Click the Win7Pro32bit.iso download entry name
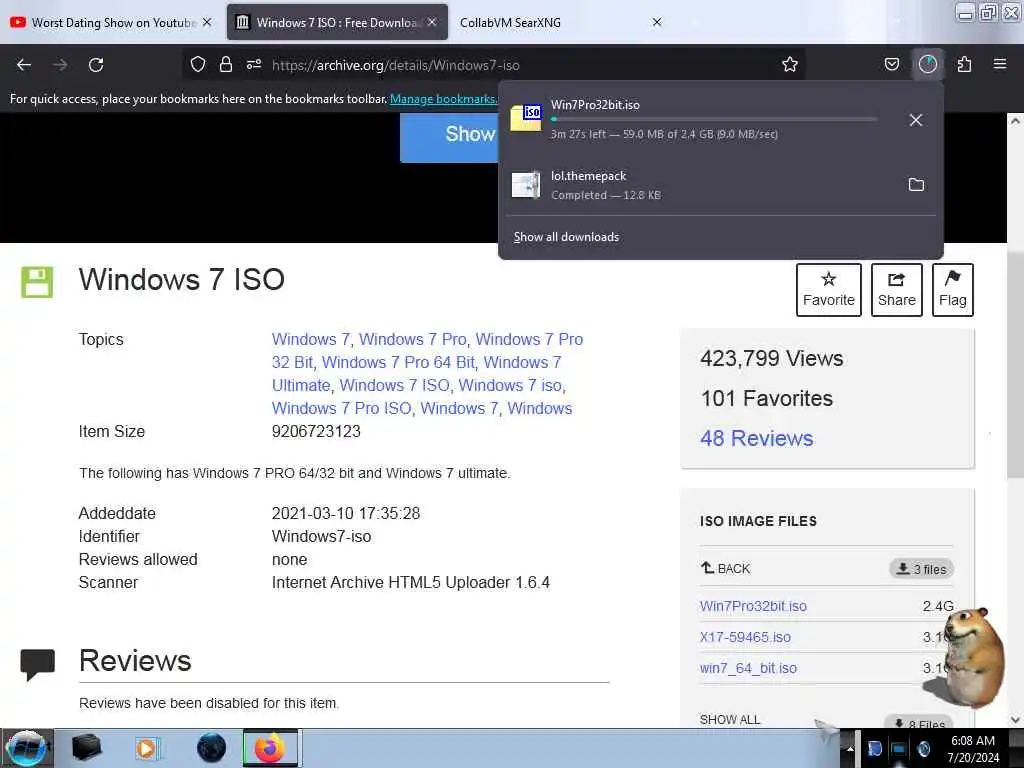 [595, 104]
